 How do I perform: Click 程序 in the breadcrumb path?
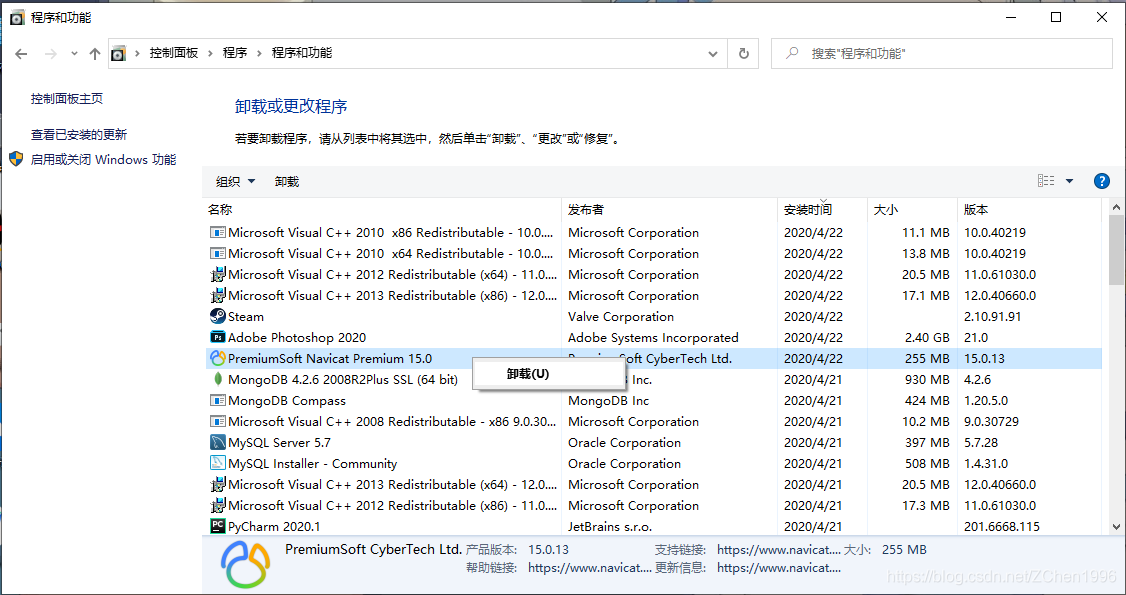pyautogui.click(x=235, y=53)
